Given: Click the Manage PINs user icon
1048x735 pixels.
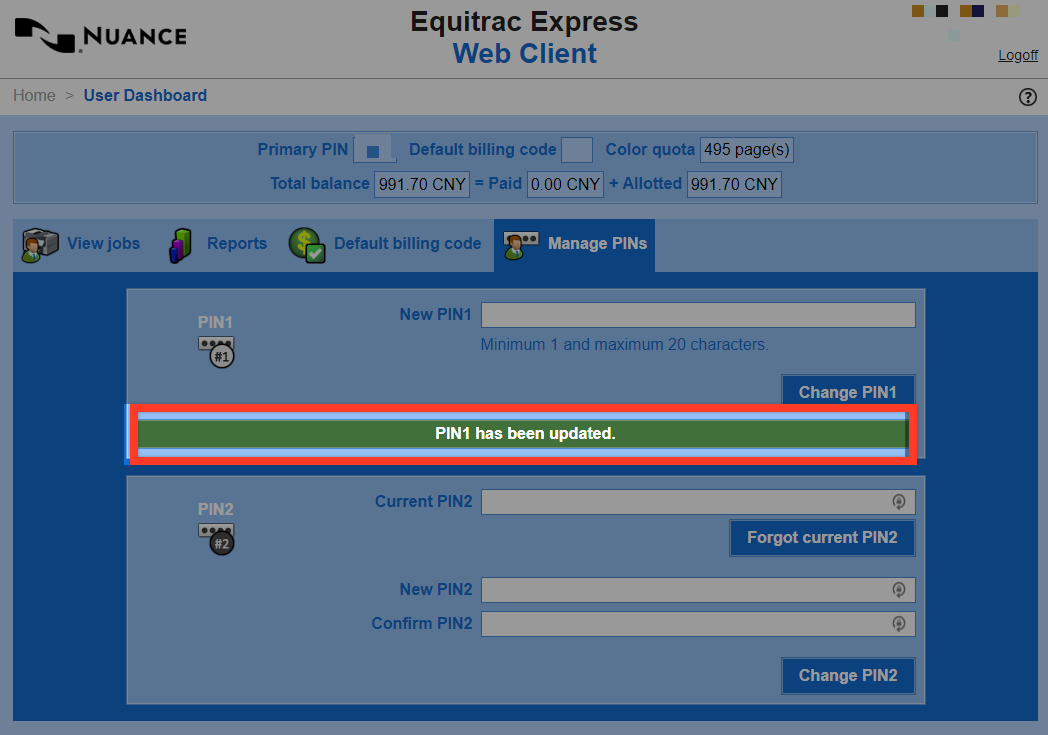Looking at the screenshot, I should pyautogui.click(x=521, y=245).
